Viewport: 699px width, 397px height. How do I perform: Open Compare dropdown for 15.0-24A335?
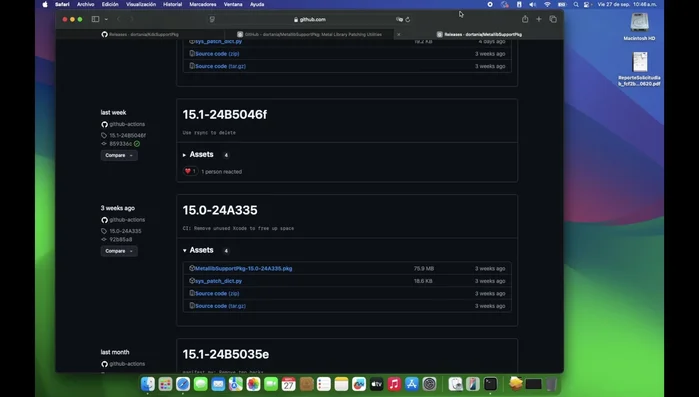tap(119, 251)
